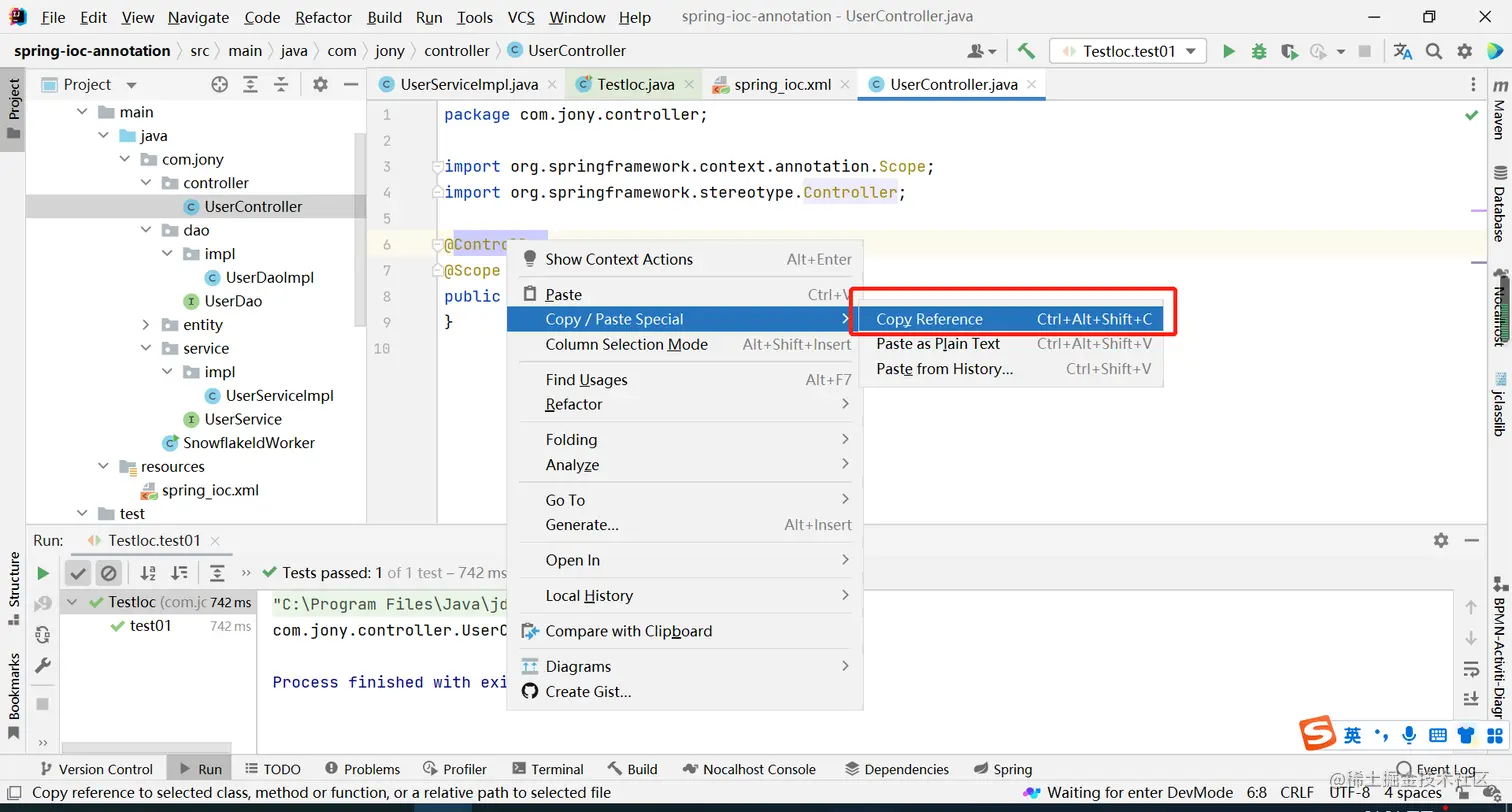This screenshot has height=812, width=1512.
Task: Collapse the com.jony package node
Action: coord(125,159)
